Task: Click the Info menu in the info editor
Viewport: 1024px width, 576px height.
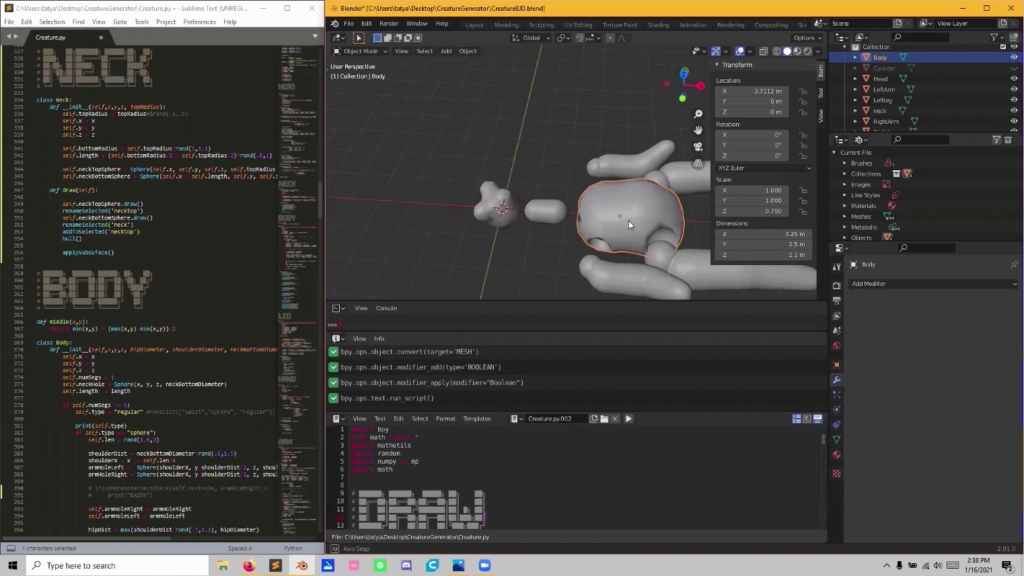Action: point(379,339)
